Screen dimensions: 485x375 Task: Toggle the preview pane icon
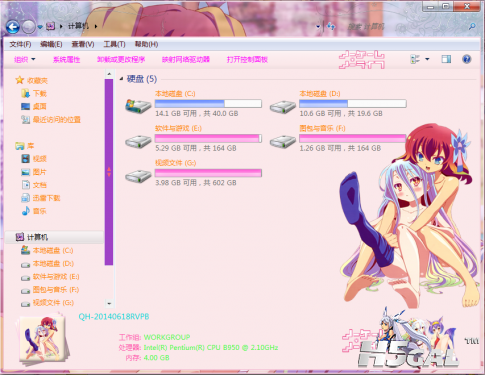[446, 59]
